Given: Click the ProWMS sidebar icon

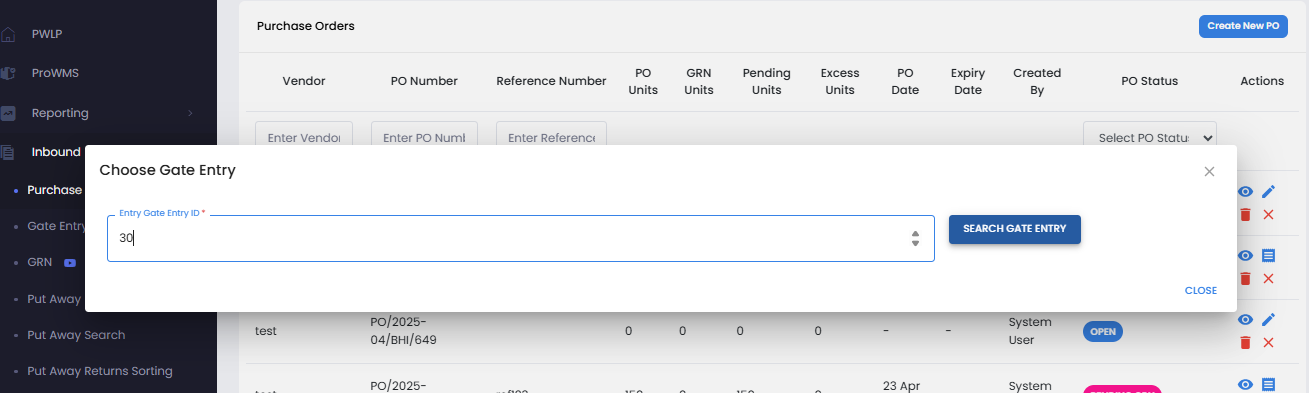Looking at the screenshot, I should pos(8,73).
